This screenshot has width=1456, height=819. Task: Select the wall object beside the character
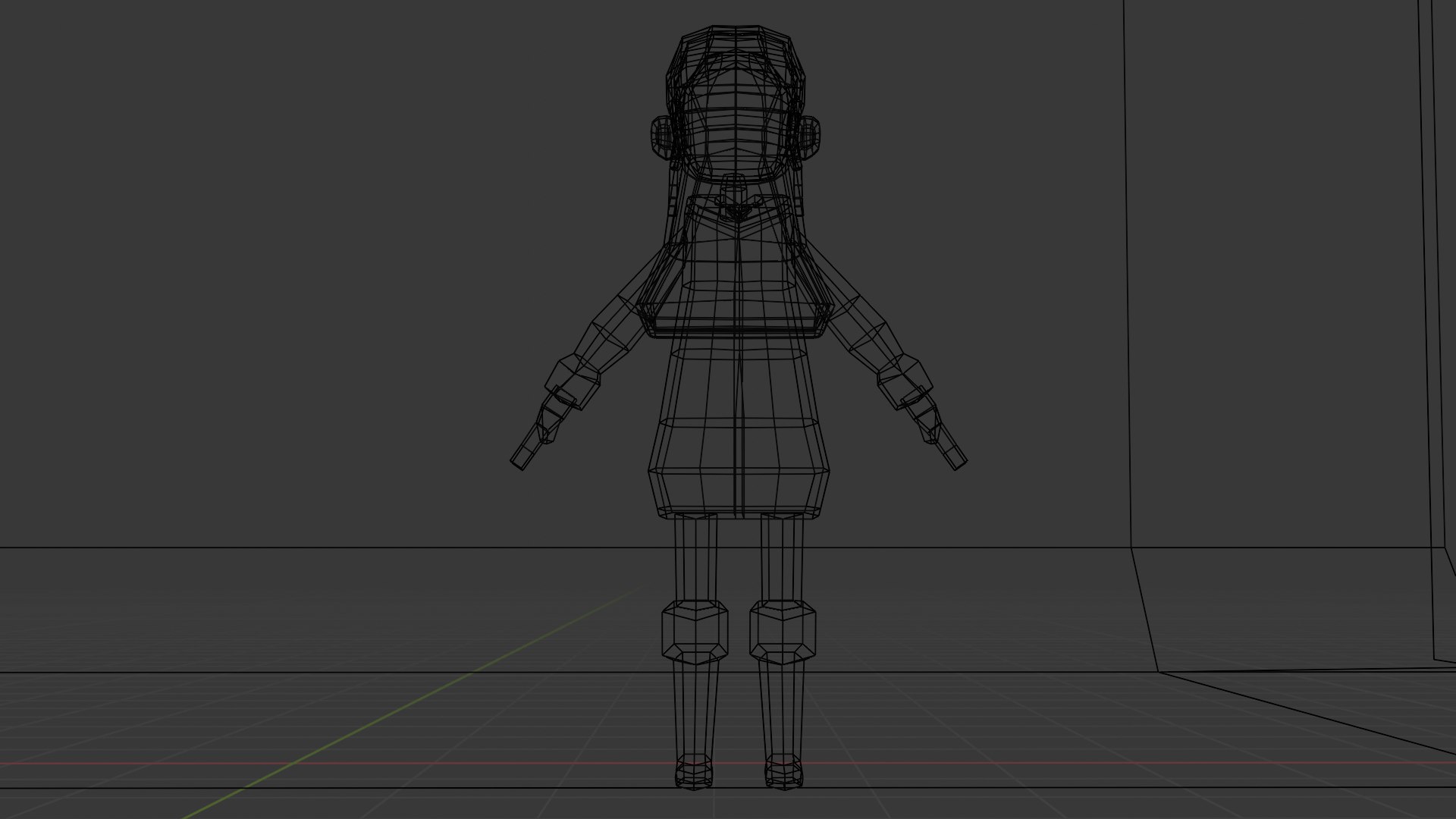point(1289,334)
